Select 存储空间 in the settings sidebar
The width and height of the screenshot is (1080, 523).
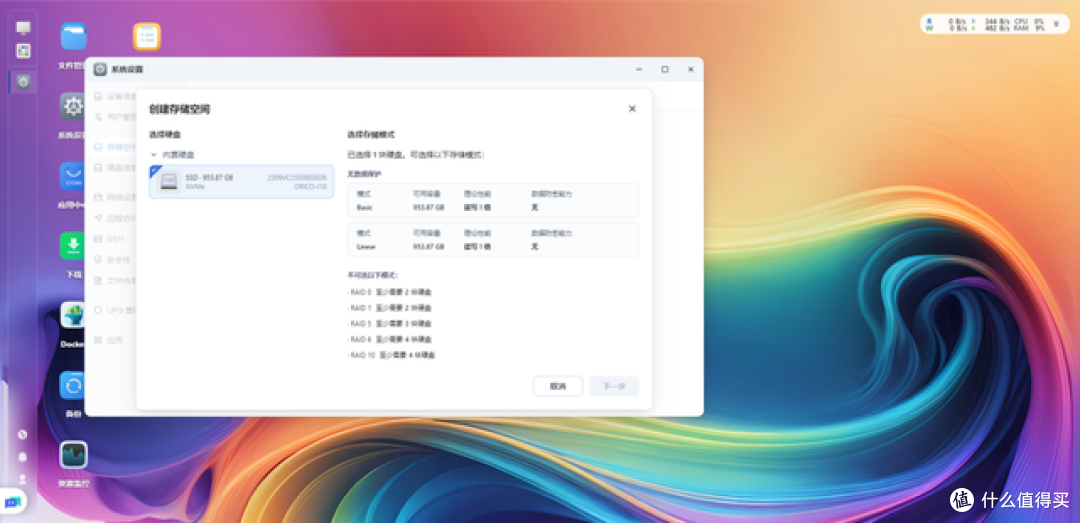(114, 147)
